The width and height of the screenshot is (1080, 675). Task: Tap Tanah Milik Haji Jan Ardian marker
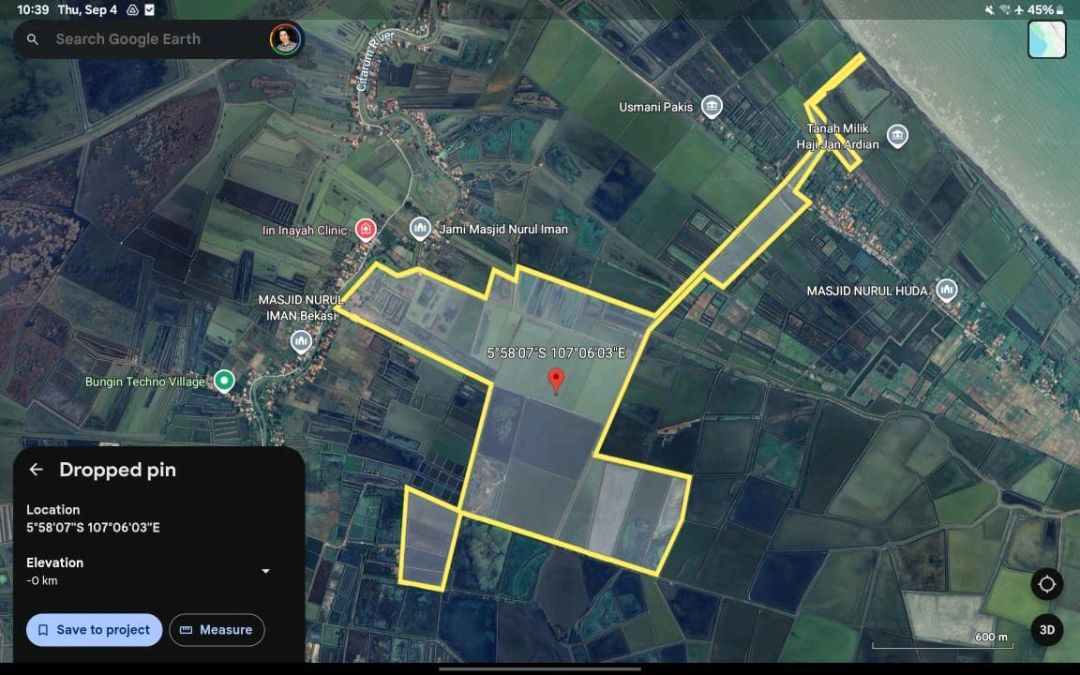pos(897,136)
